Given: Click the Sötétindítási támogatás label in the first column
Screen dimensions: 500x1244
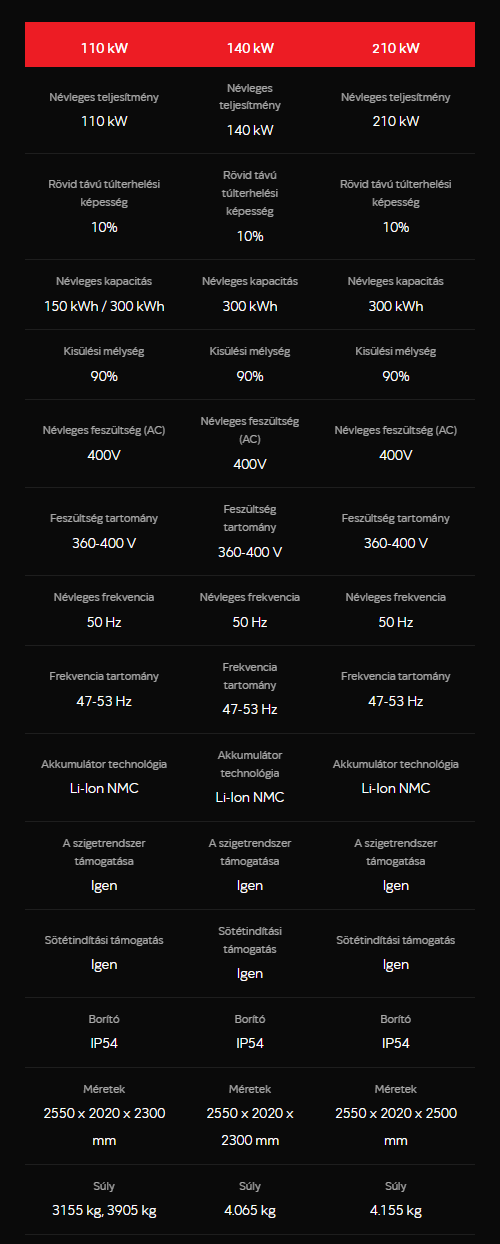Looking at the screenshot, I should (104, 940).
